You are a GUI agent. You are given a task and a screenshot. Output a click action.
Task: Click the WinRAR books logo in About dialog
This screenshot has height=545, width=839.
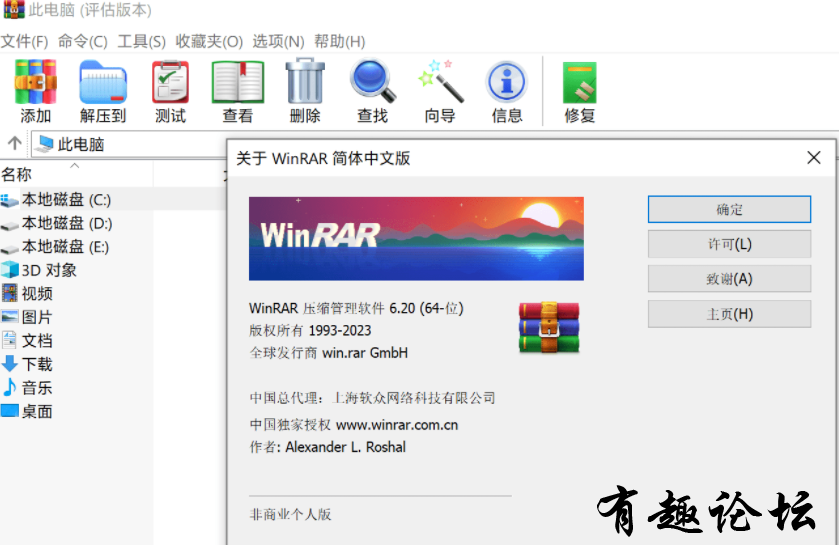click(x=549, y=327)
